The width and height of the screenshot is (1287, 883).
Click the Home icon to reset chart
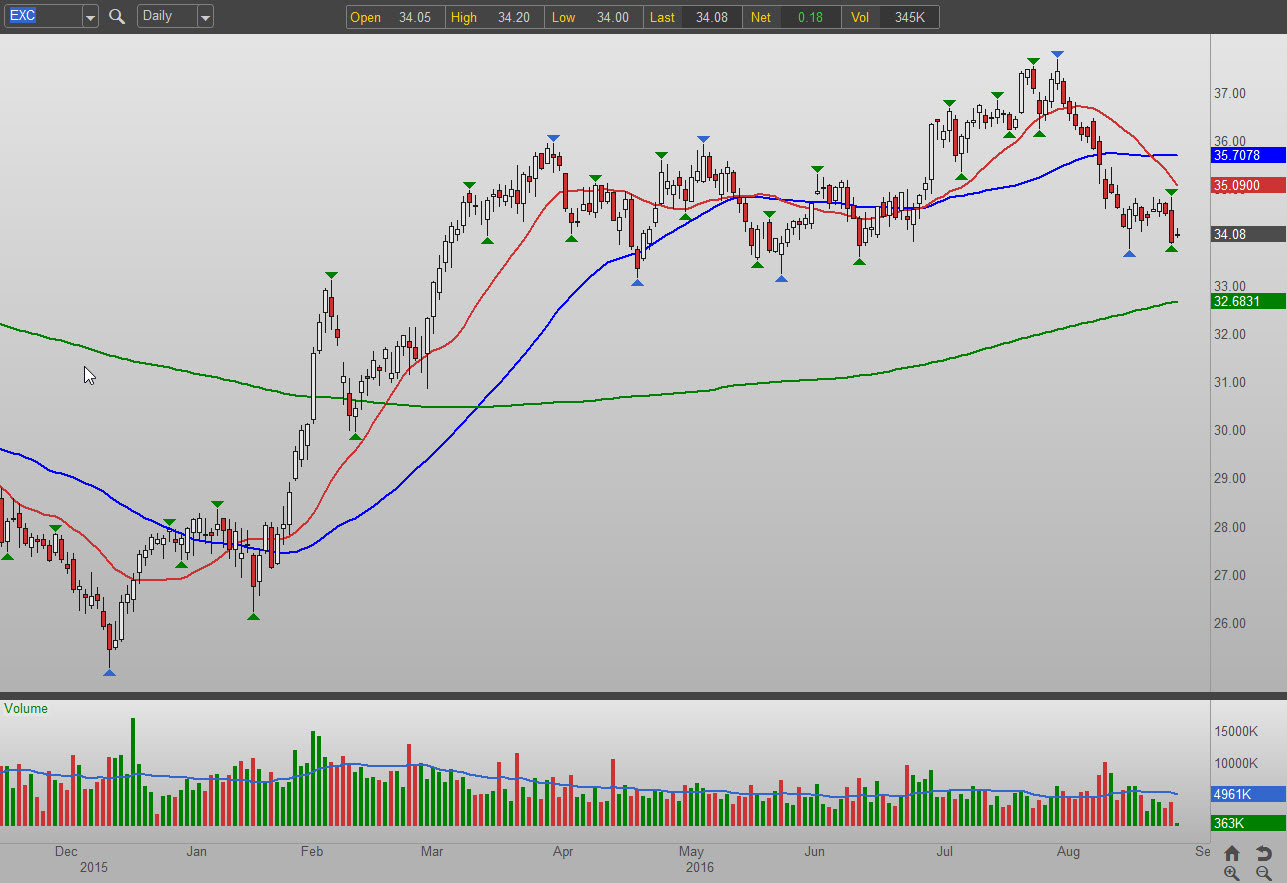click(x=1232, y=853)
